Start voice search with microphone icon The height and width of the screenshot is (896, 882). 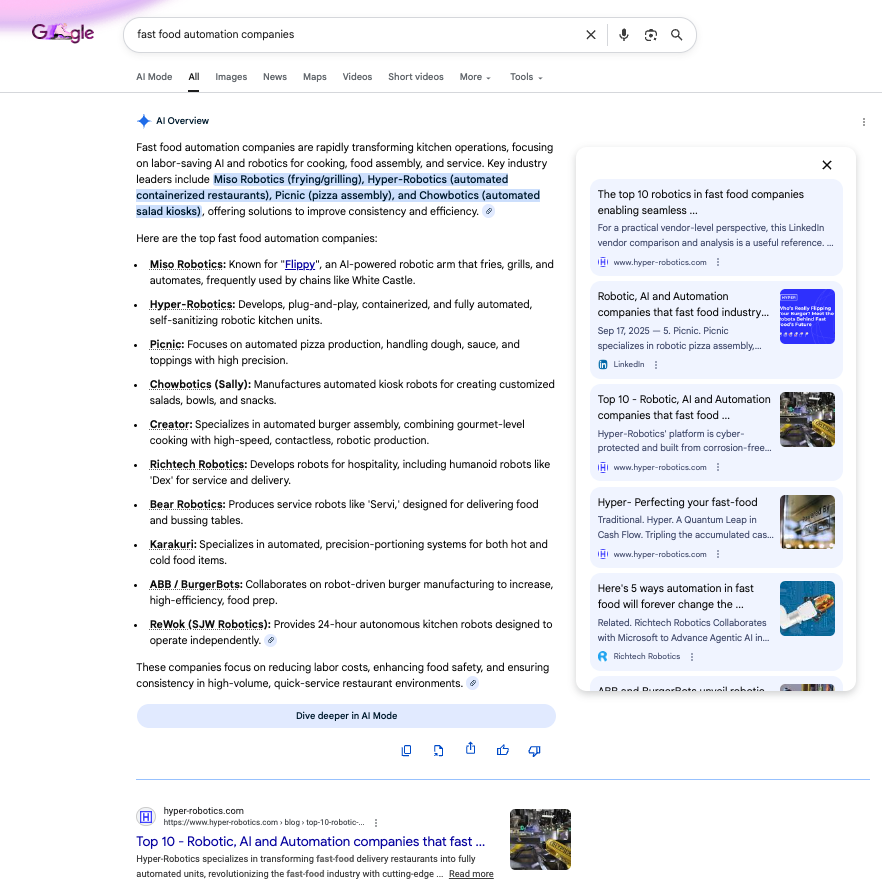[x=624, y=35]
